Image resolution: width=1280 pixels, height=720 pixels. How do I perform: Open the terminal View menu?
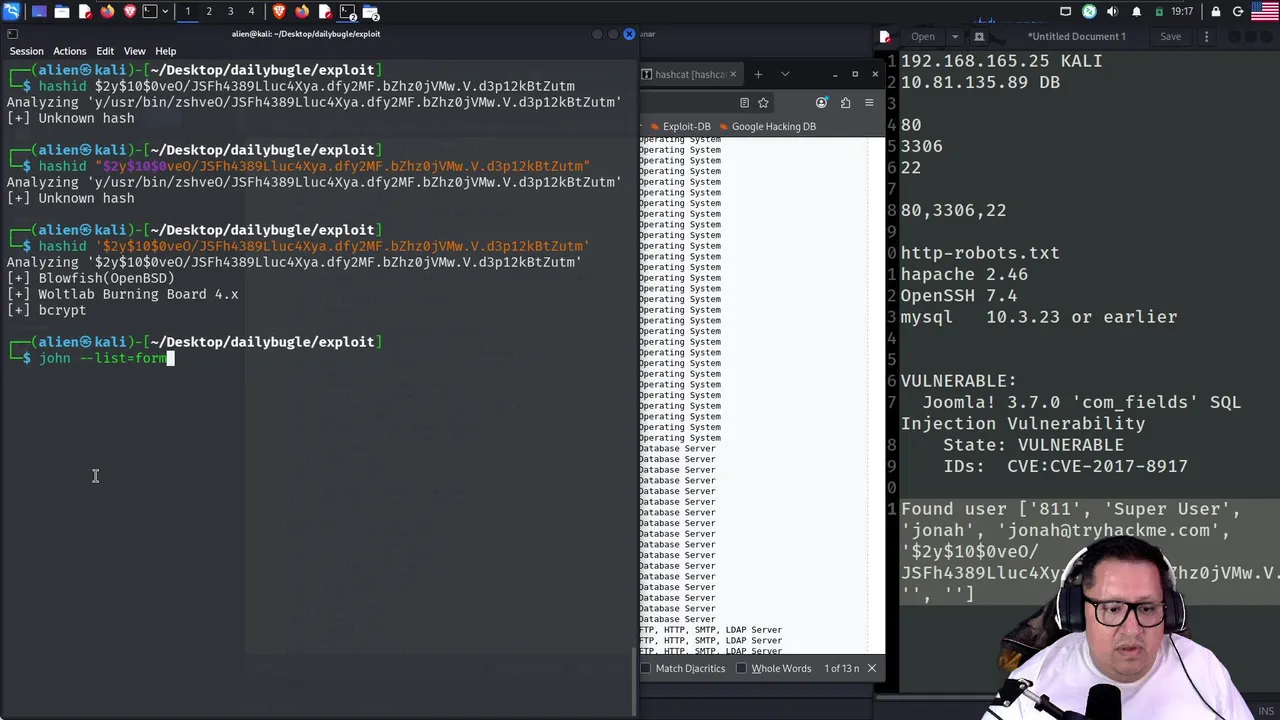pyautogui.click(x=134, y=51)
